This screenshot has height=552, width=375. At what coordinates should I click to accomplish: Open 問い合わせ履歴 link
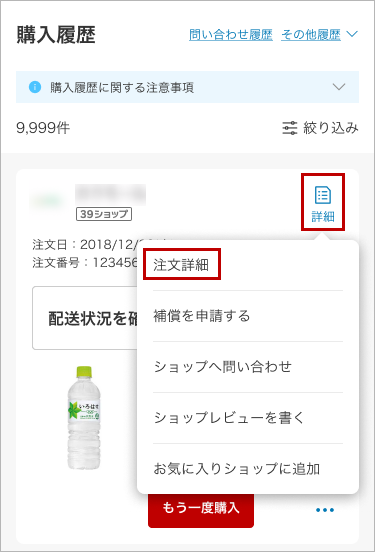231,34
